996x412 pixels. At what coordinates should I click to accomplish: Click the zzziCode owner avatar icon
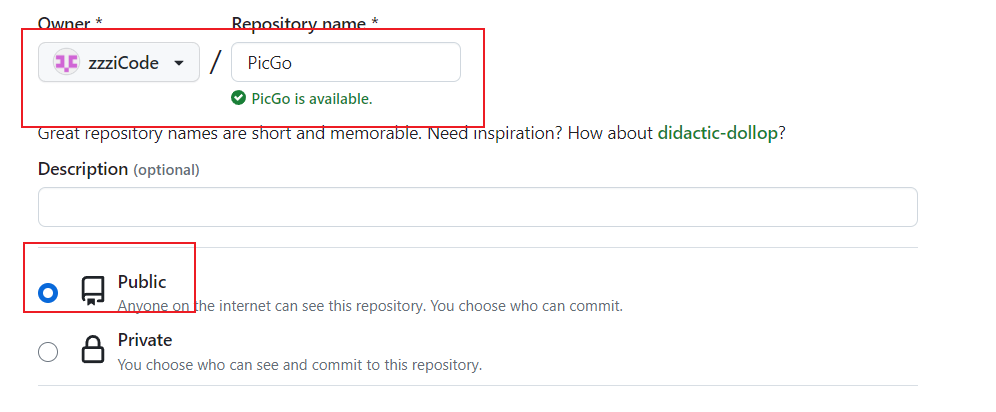coord(67,63)
